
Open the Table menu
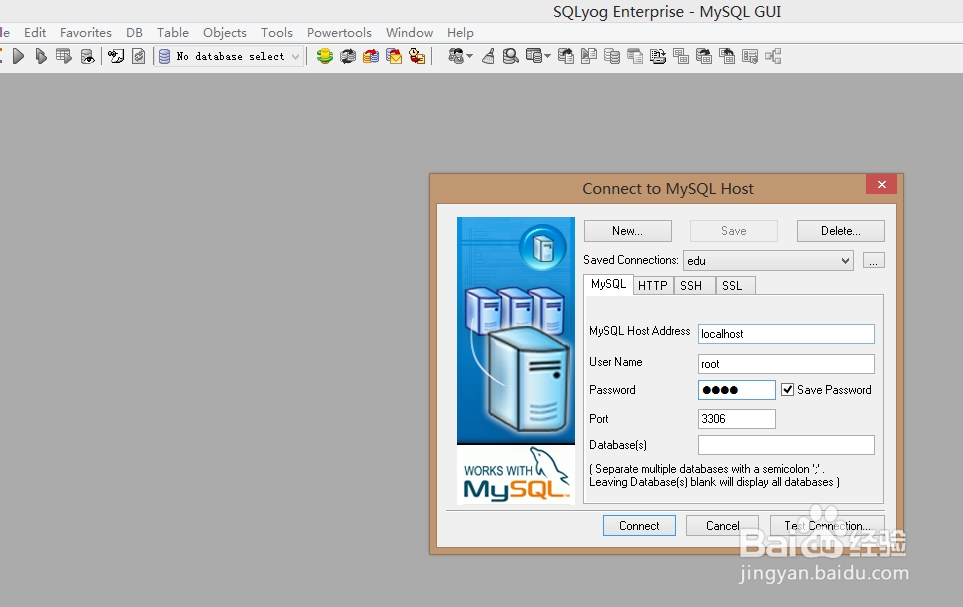(173, 33)
